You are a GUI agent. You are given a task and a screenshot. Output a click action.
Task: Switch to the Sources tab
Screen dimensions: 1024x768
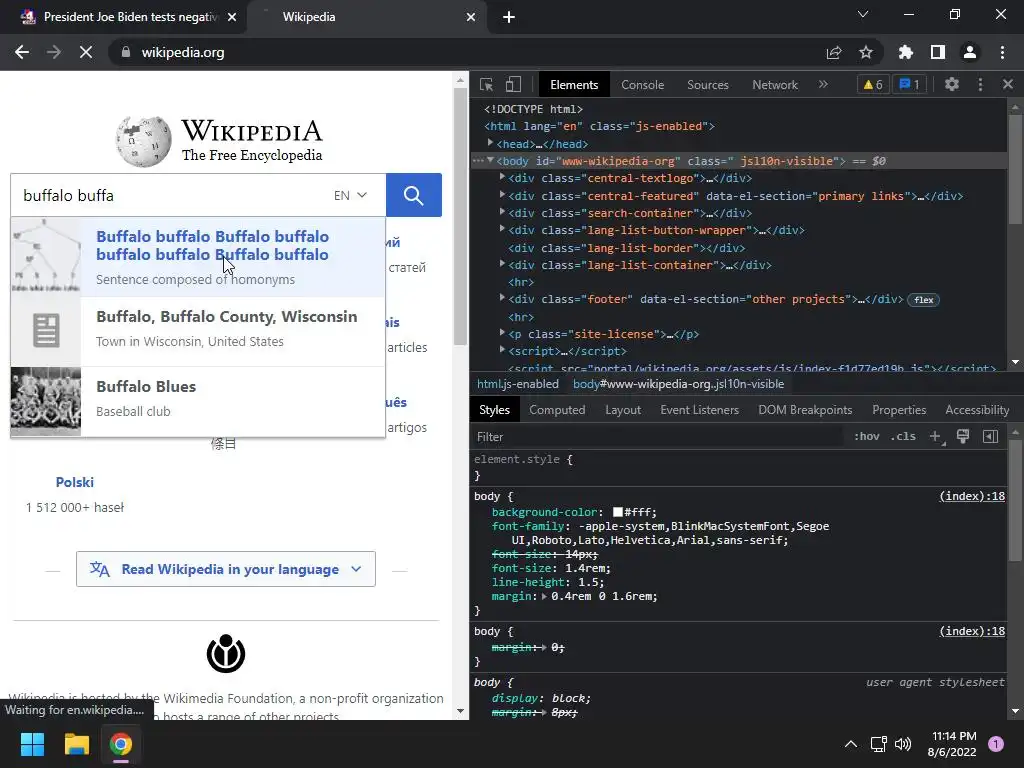(707, 85)
